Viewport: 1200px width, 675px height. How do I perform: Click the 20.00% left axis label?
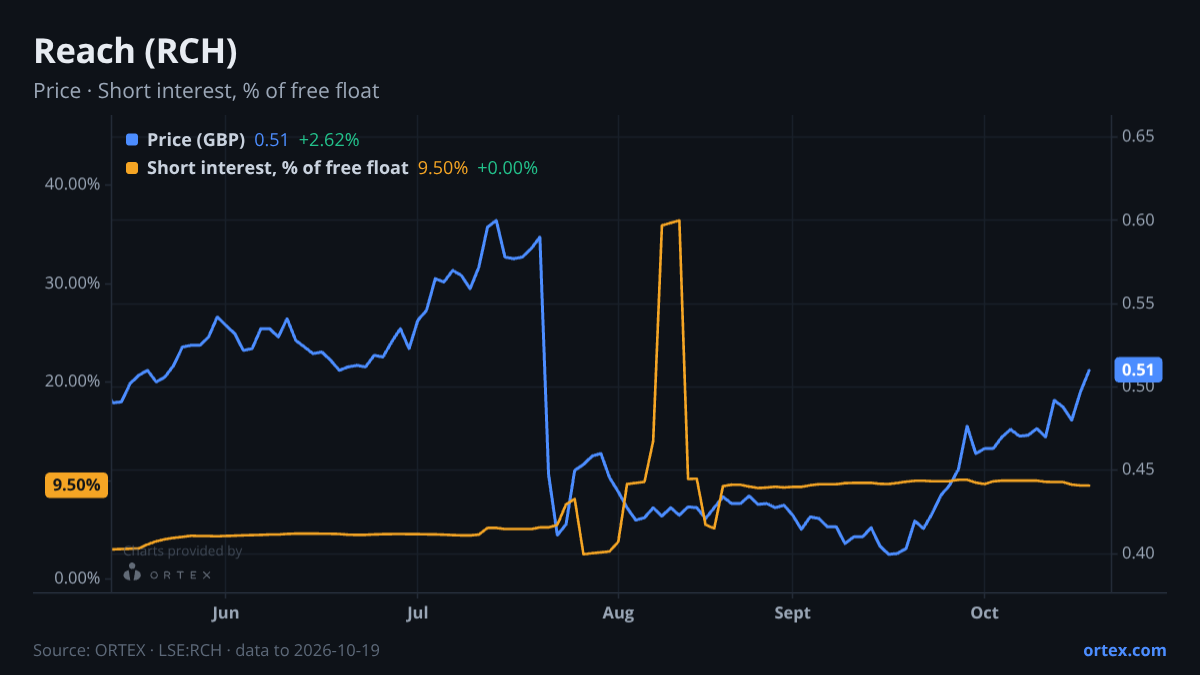[73, 381]
